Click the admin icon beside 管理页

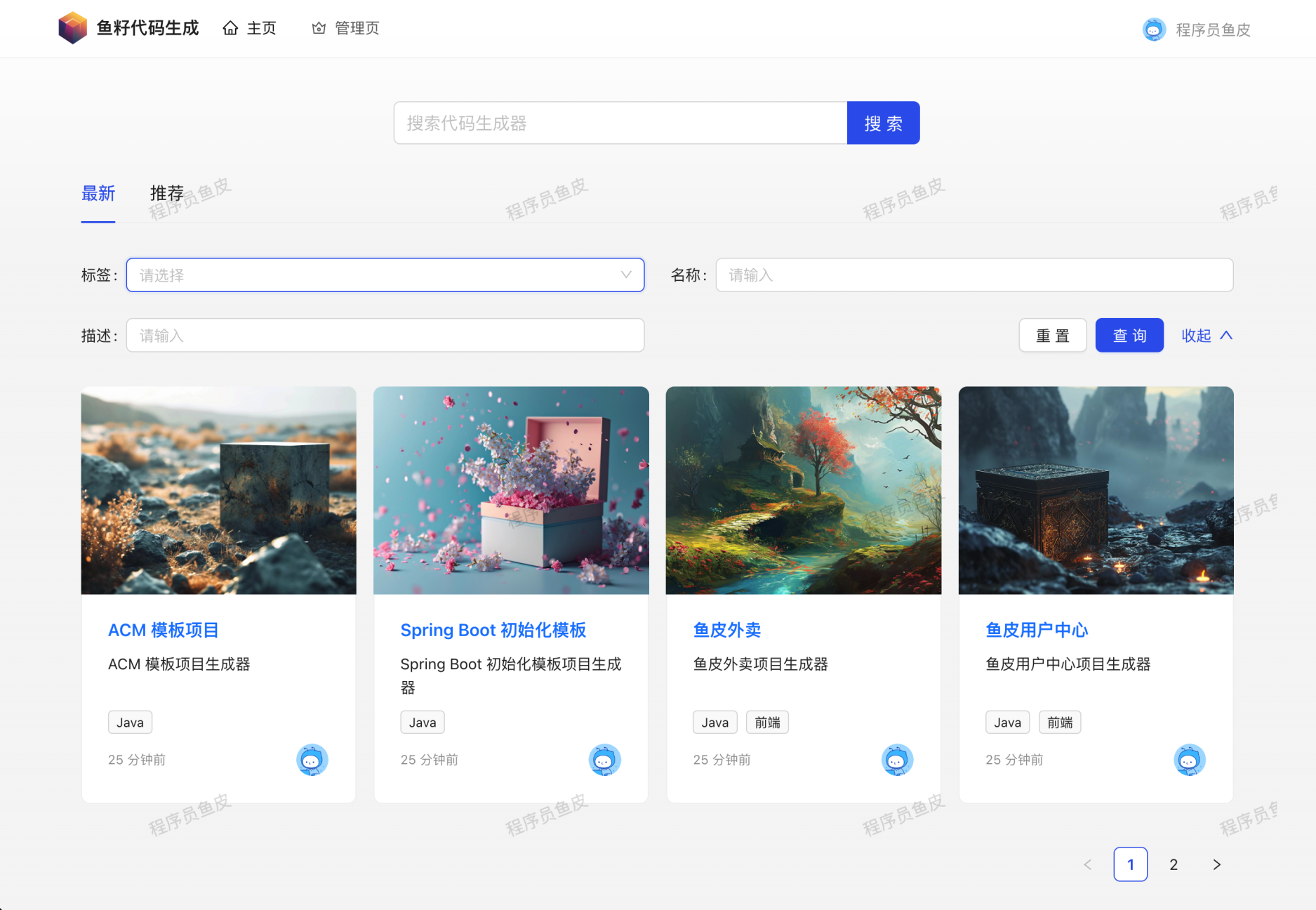click(317, 27)
